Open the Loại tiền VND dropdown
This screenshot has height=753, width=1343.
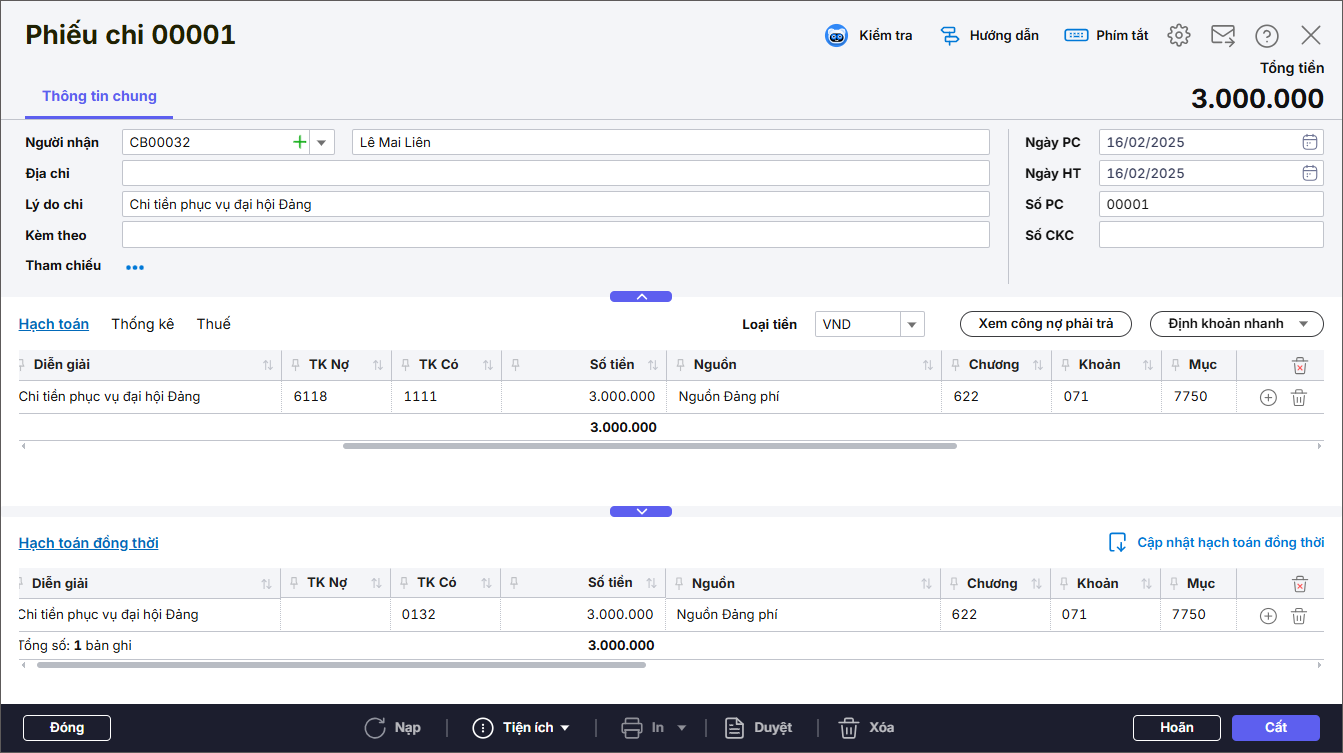point(911,324)
